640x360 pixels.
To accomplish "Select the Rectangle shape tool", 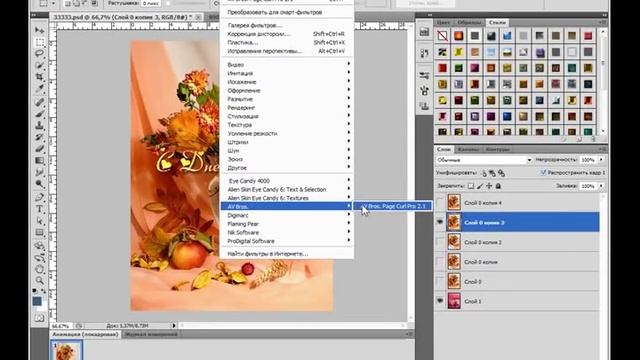I will tap(40, 233).
